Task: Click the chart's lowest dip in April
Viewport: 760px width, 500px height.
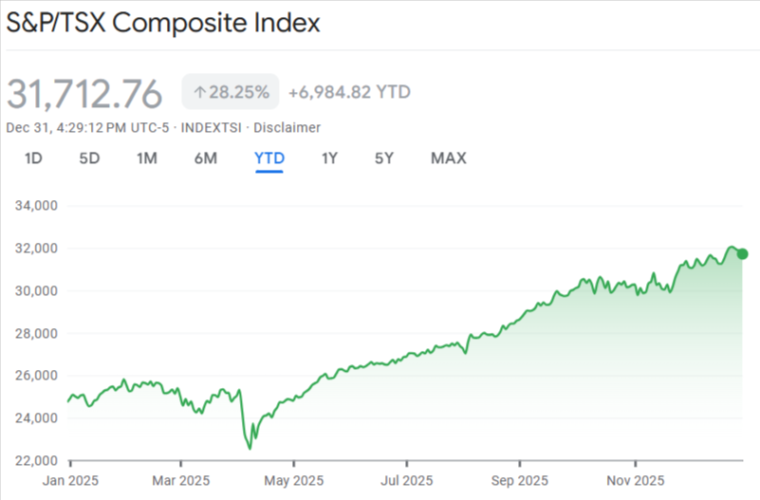Action: click(250, 448)
